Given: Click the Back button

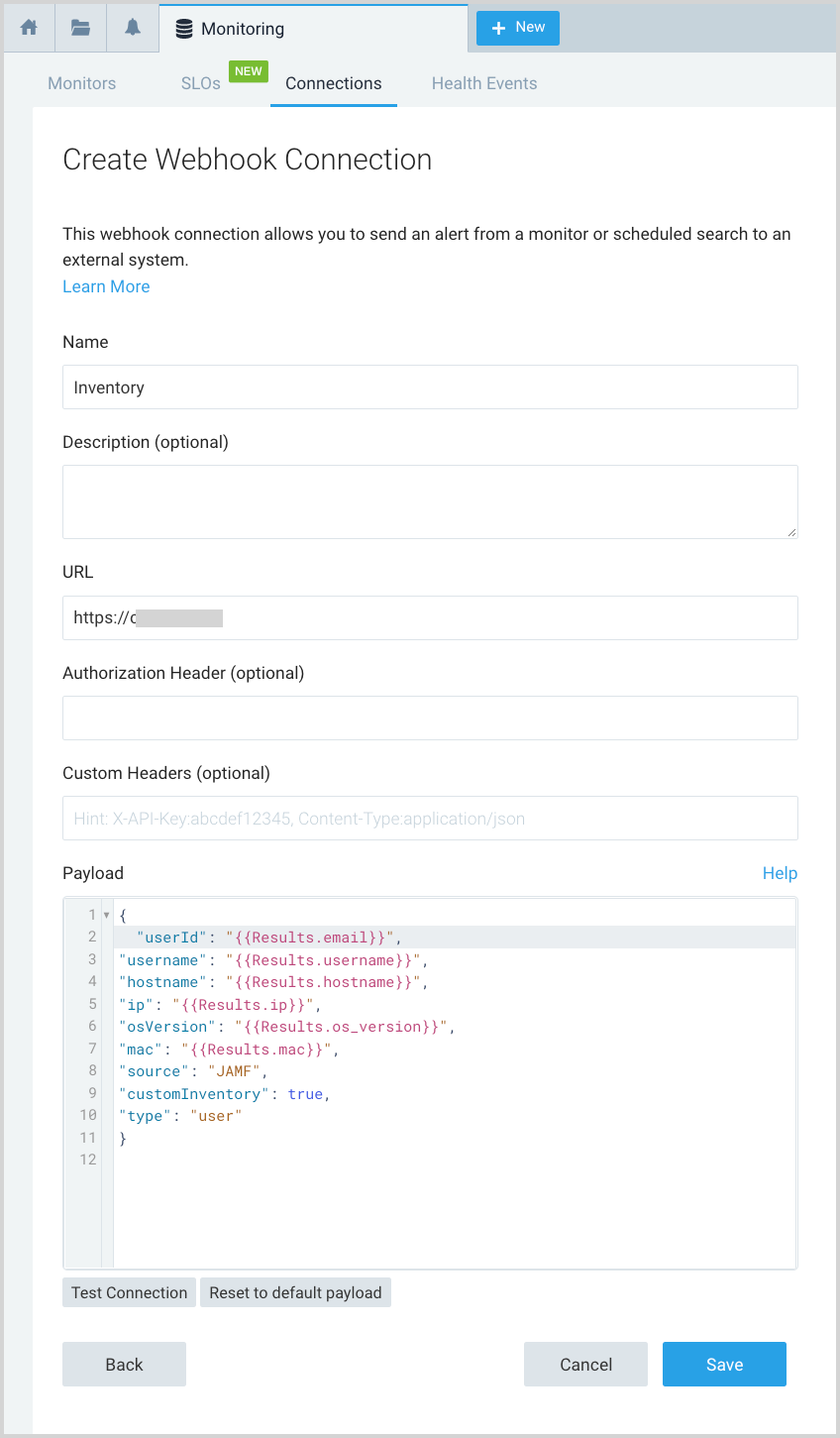Looking at the screenshot, I should (124, 1364).
